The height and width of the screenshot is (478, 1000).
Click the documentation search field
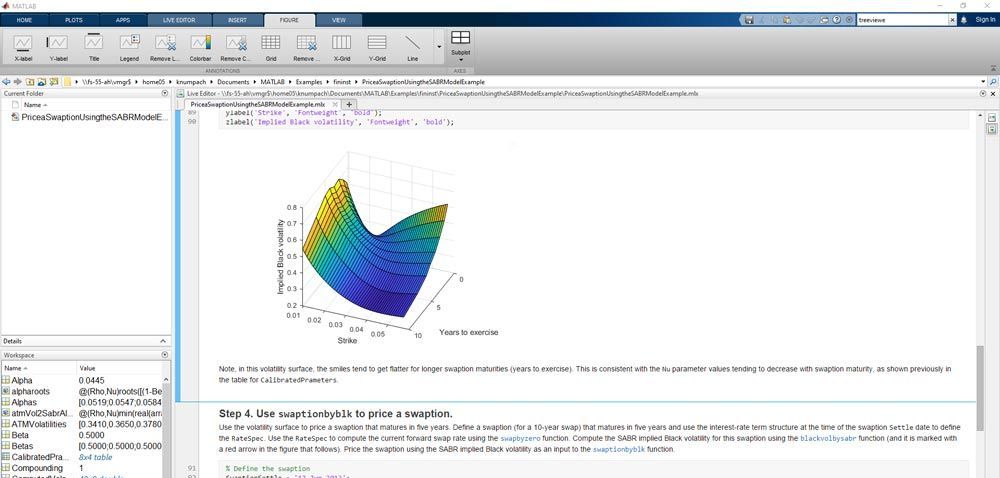point(900,20)
